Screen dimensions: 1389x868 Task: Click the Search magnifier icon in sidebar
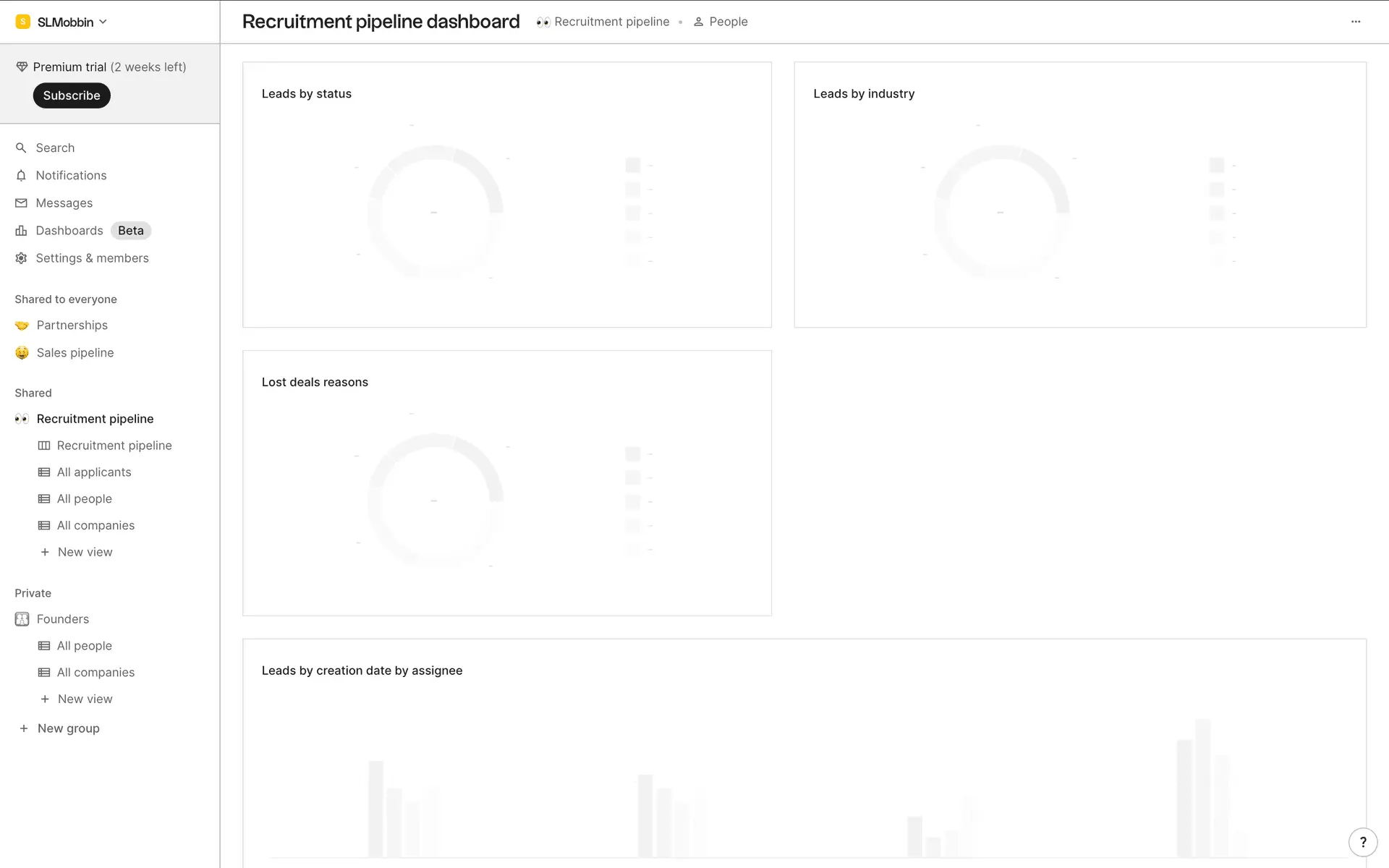pyautogui.click(x=21, y=148)
